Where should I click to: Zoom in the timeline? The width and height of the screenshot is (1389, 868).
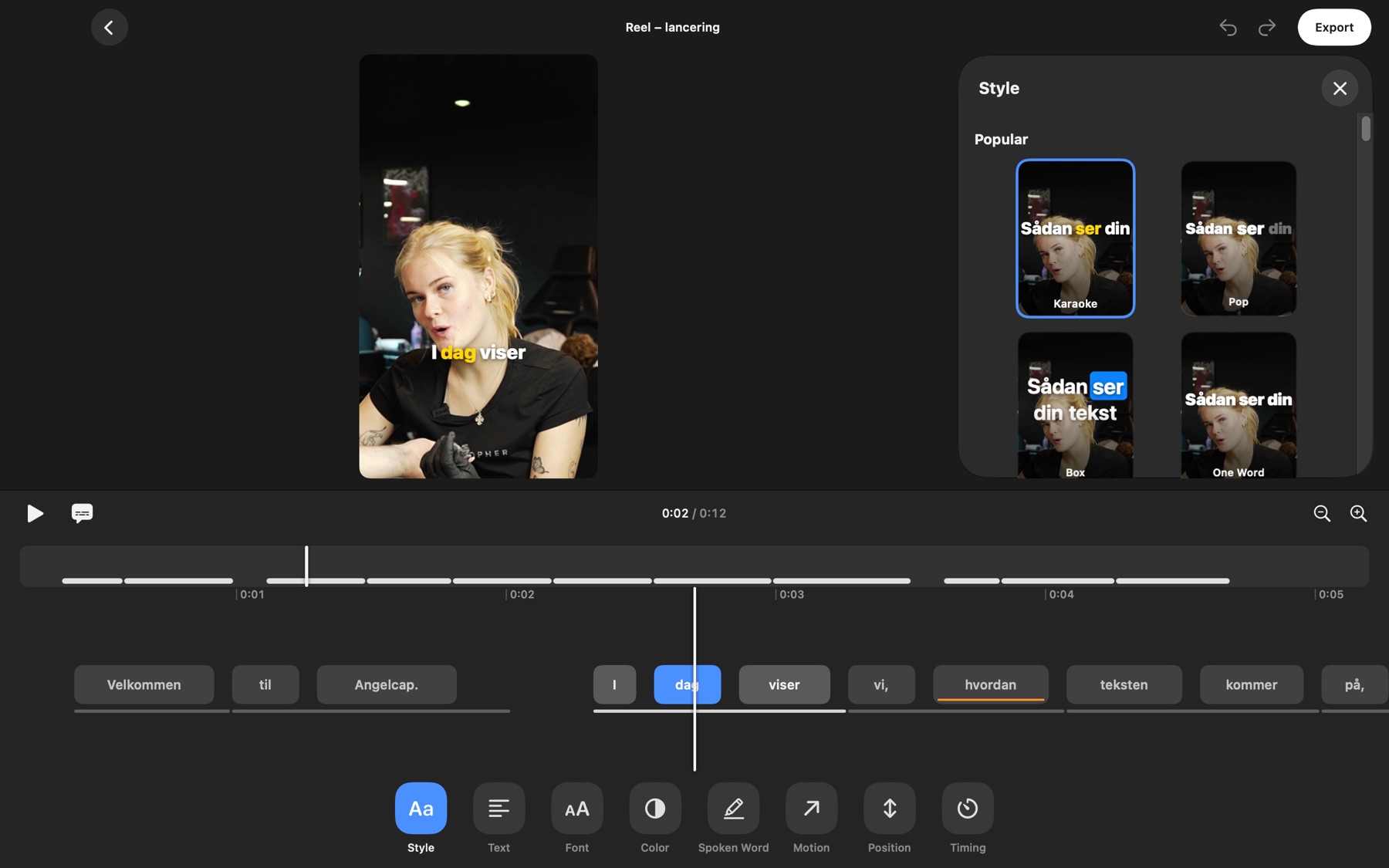pos(1358,513)
